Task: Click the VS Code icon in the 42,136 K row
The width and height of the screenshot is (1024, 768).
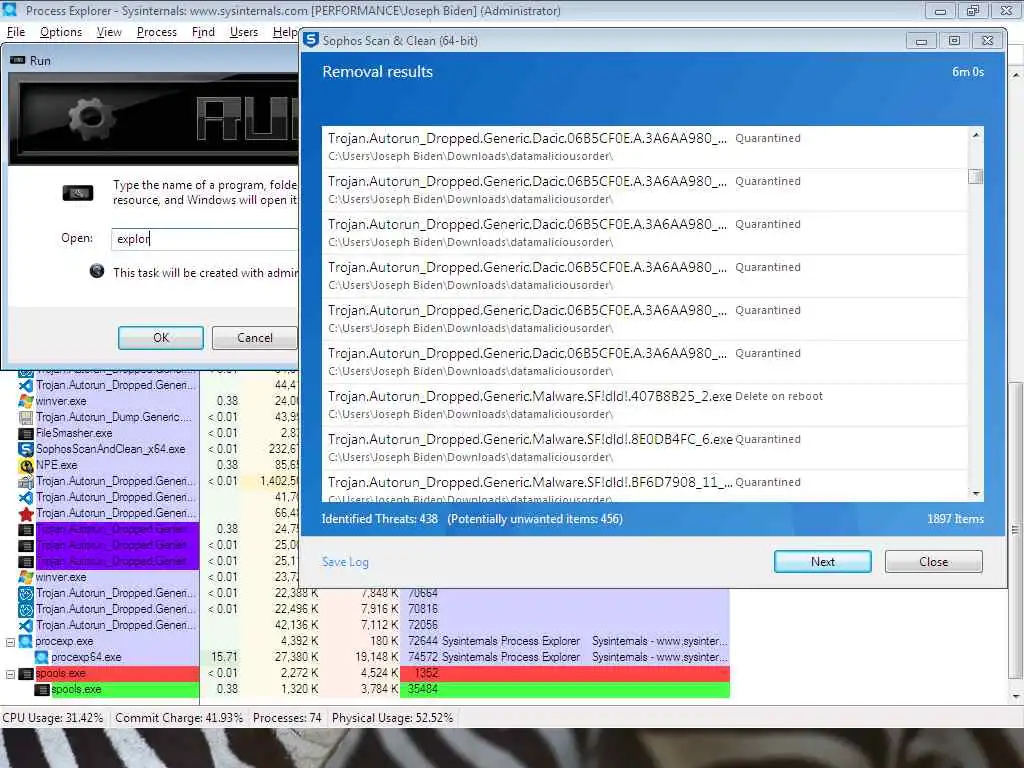Action: 25,625
